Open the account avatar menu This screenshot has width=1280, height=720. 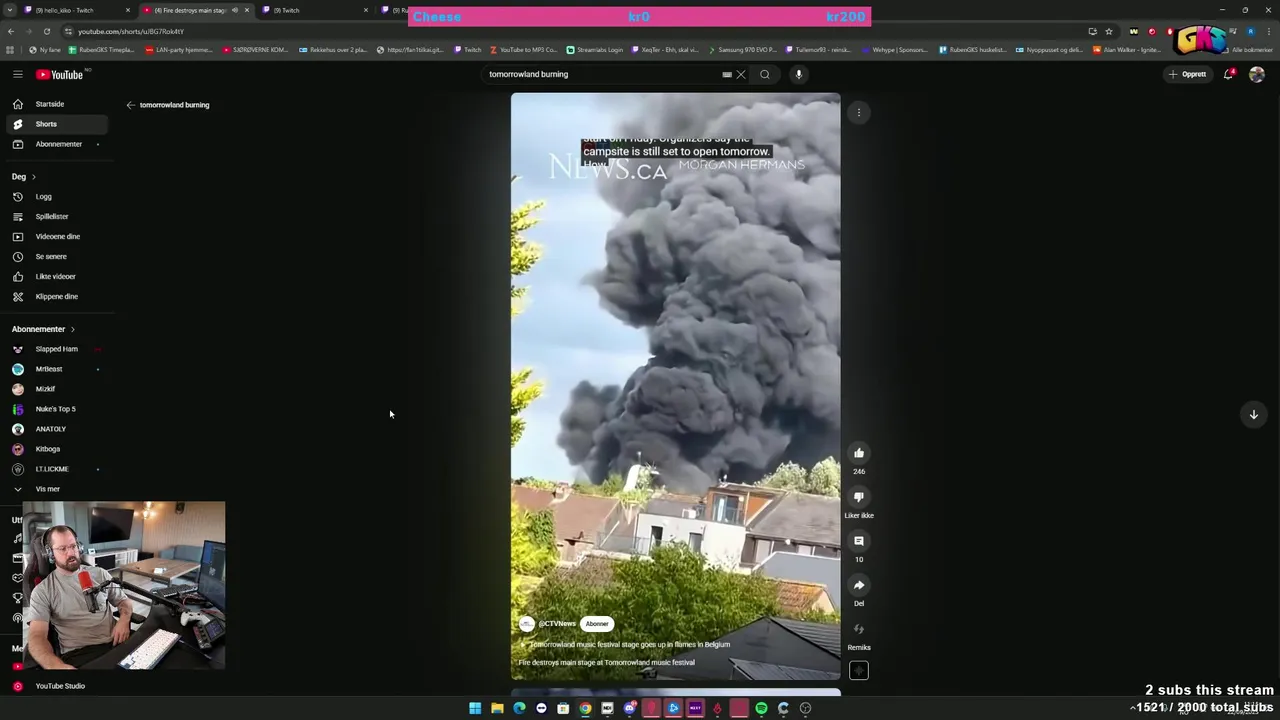[x=1257, y=74]
